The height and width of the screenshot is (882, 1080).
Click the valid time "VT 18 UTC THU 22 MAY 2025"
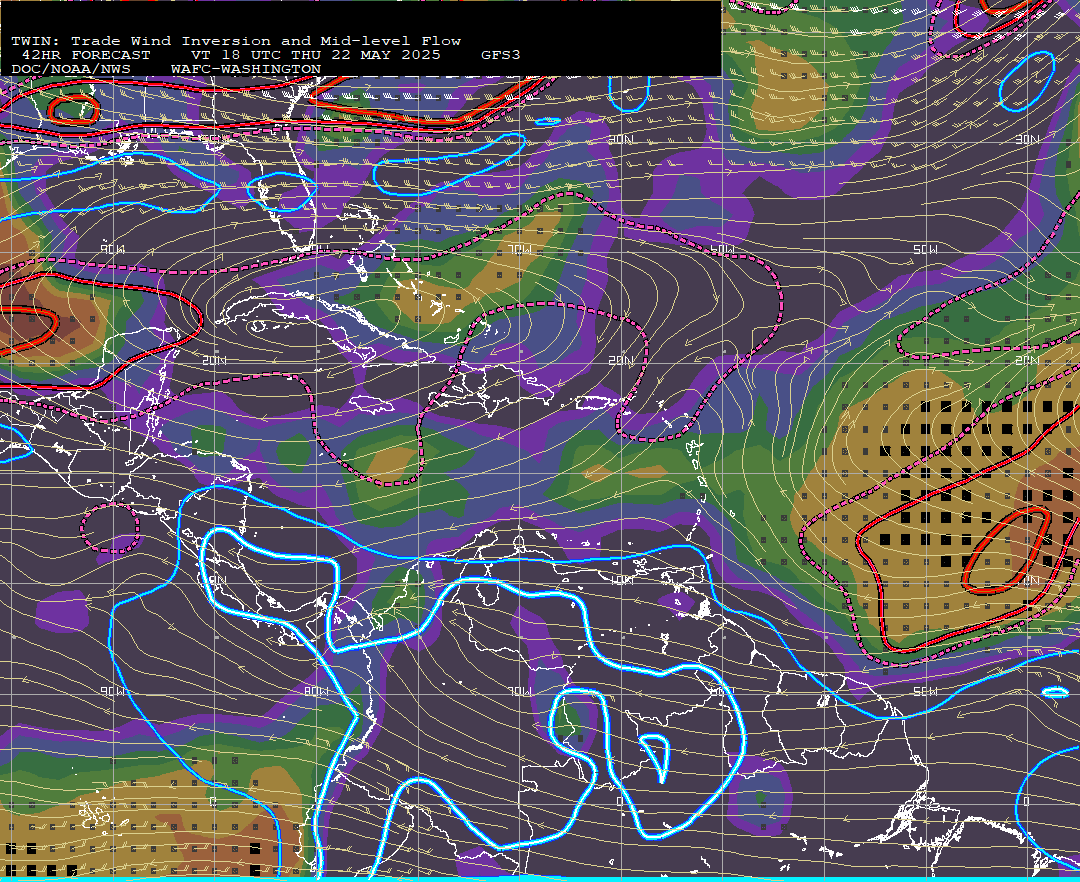315,55
